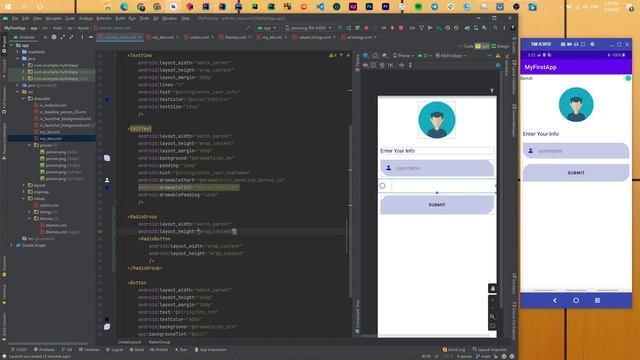Click the username field in phone mirror window
The height and width of the screenshot is (360, 640).
(576, 151)
